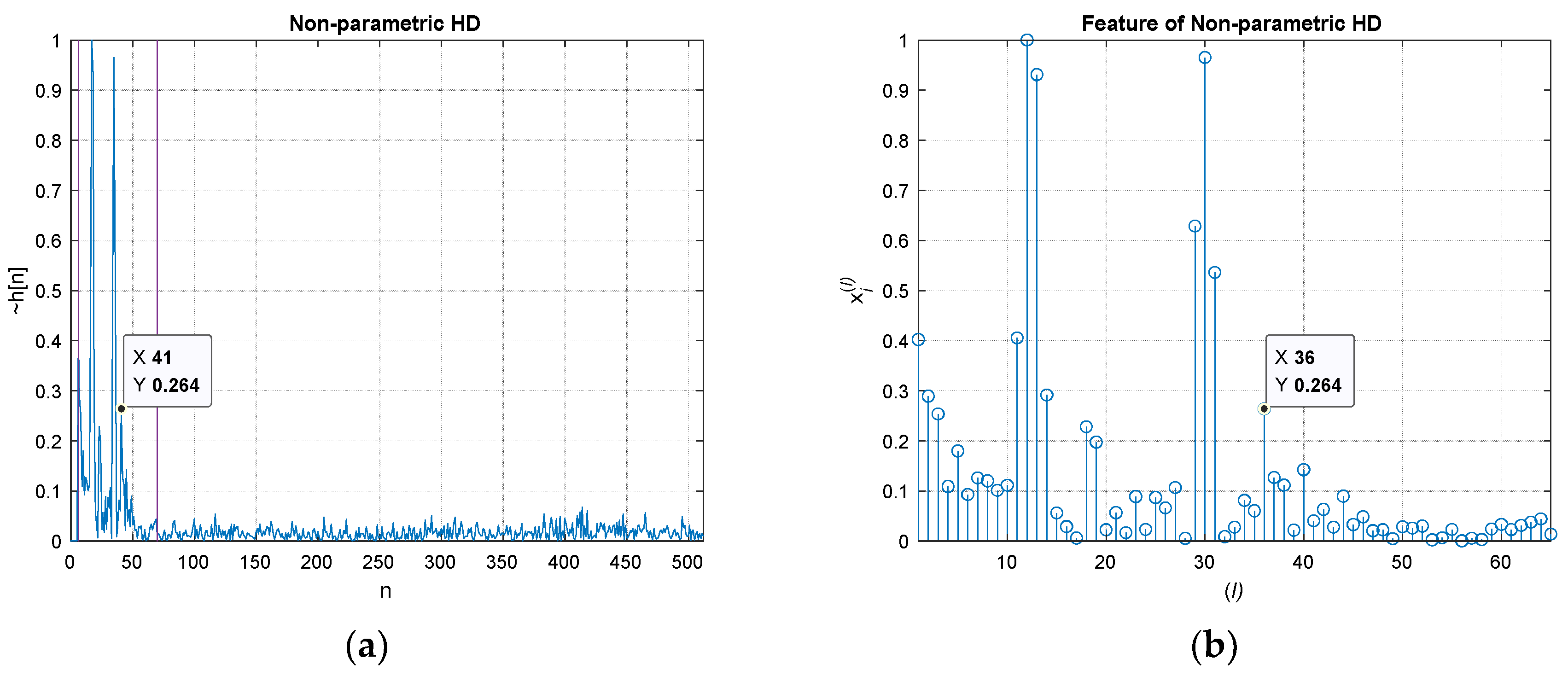Click the 250 tick label on left x-axis

point(378,562)
